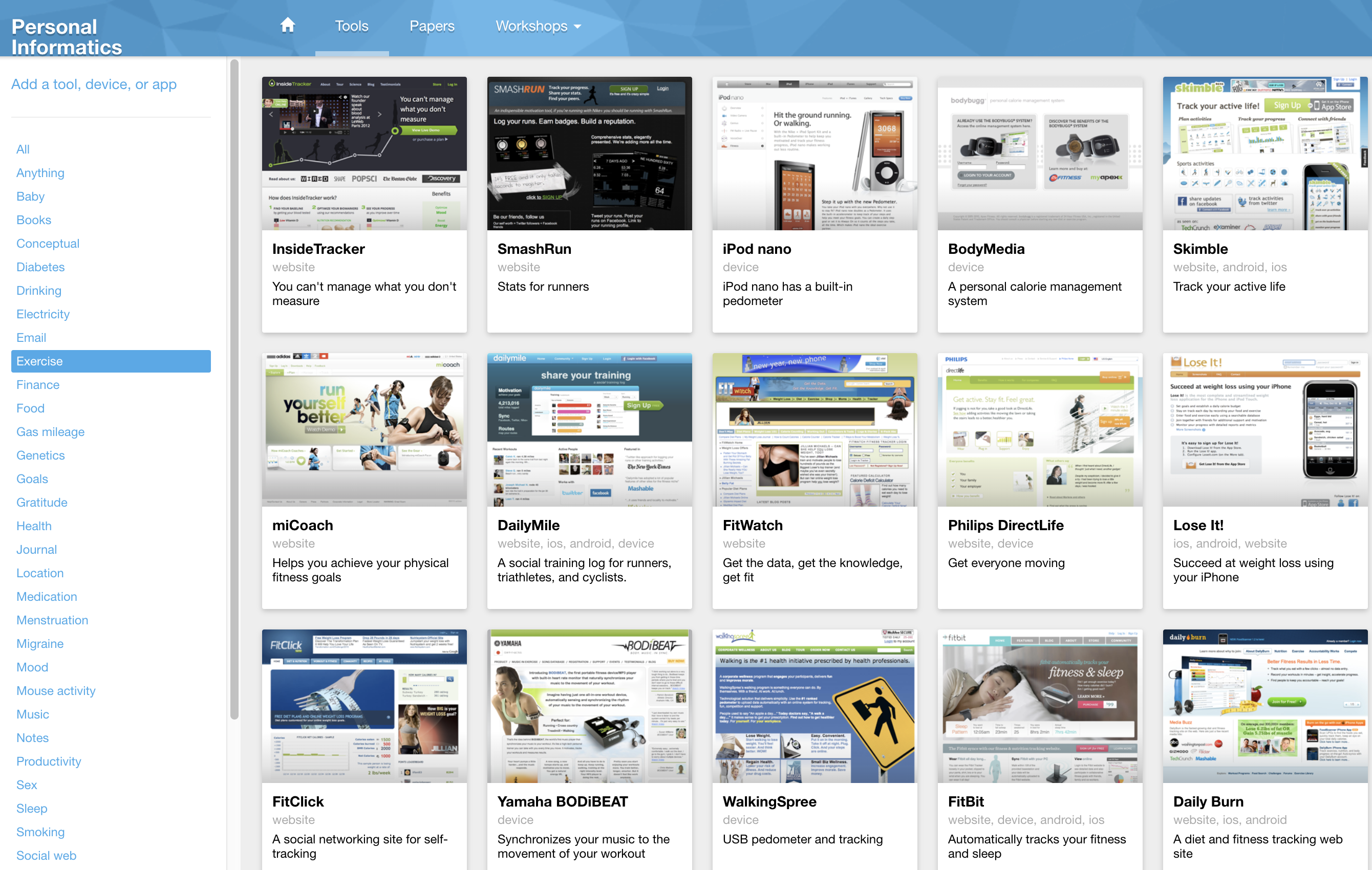Select the Food category
The width and height of the screenshot is (1372, 870).
[x=30, y=408]
